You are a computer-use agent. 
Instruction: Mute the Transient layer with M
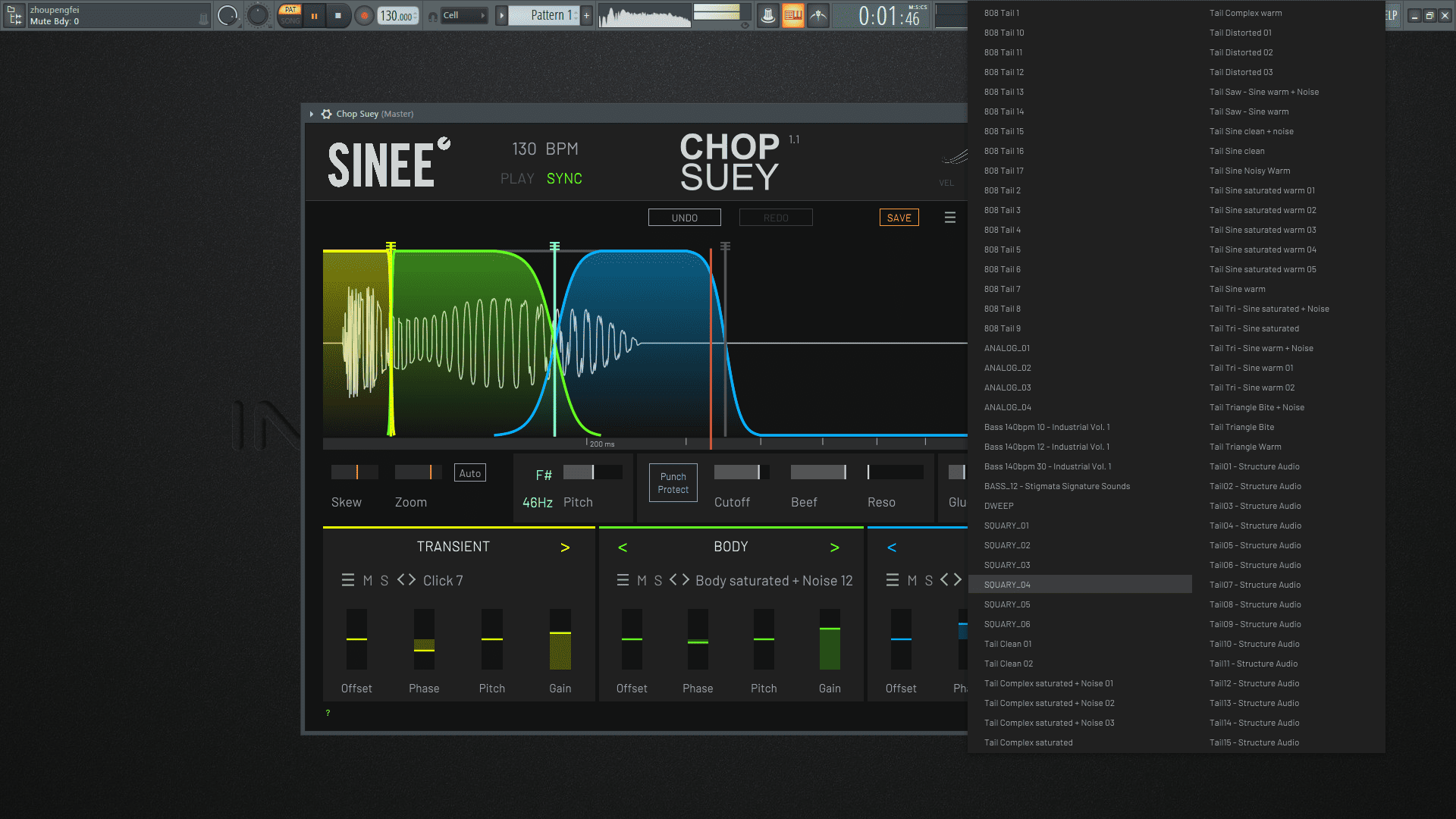coord(367,580)
